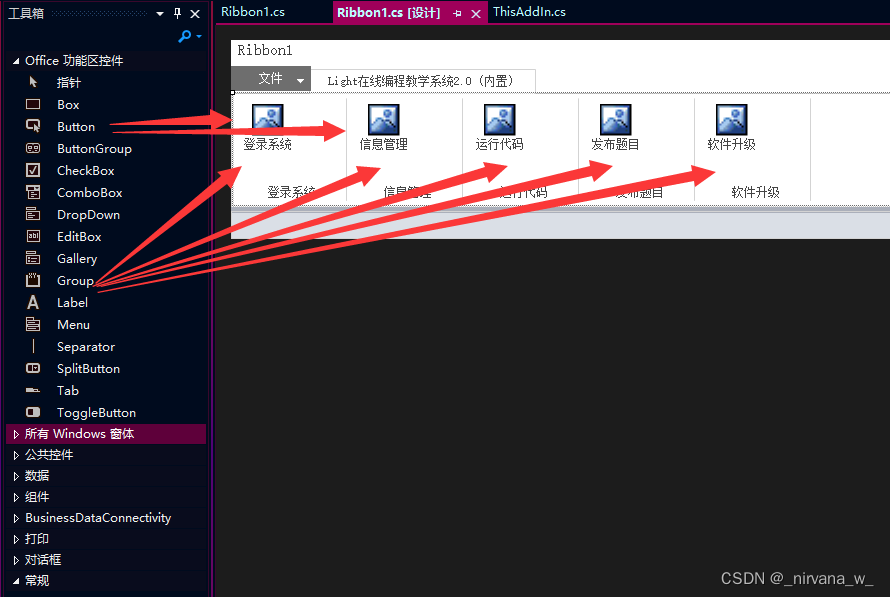This screenshot has height=597, width=890.
Task: Choose the Group control icon
Action: tap(33, 280)
